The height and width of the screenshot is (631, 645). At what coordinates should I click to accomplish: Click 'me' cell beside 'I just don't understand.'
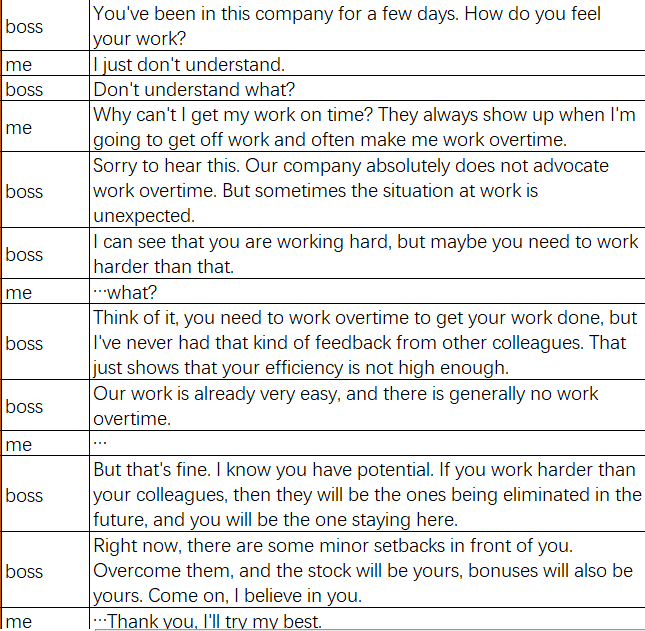[x=45, y=63]
